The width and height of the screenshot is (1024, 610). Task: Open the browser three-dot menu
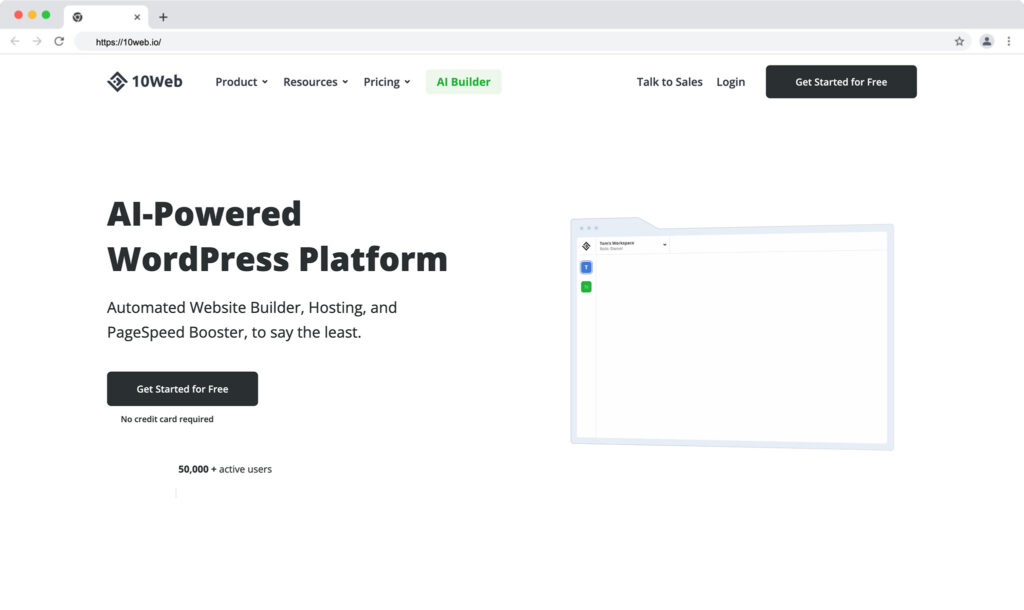coord(1010,41)
